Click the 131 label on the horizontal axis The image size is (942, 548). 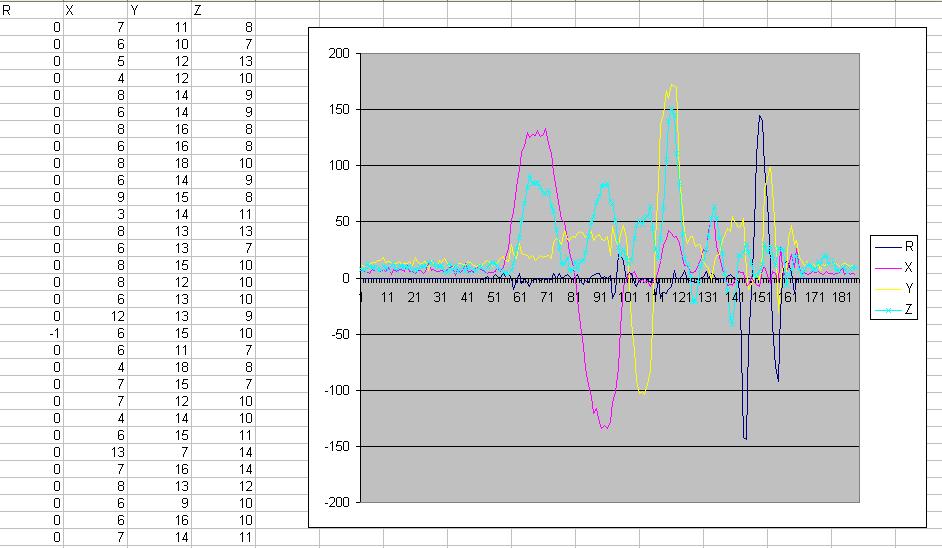click(708, 297)
